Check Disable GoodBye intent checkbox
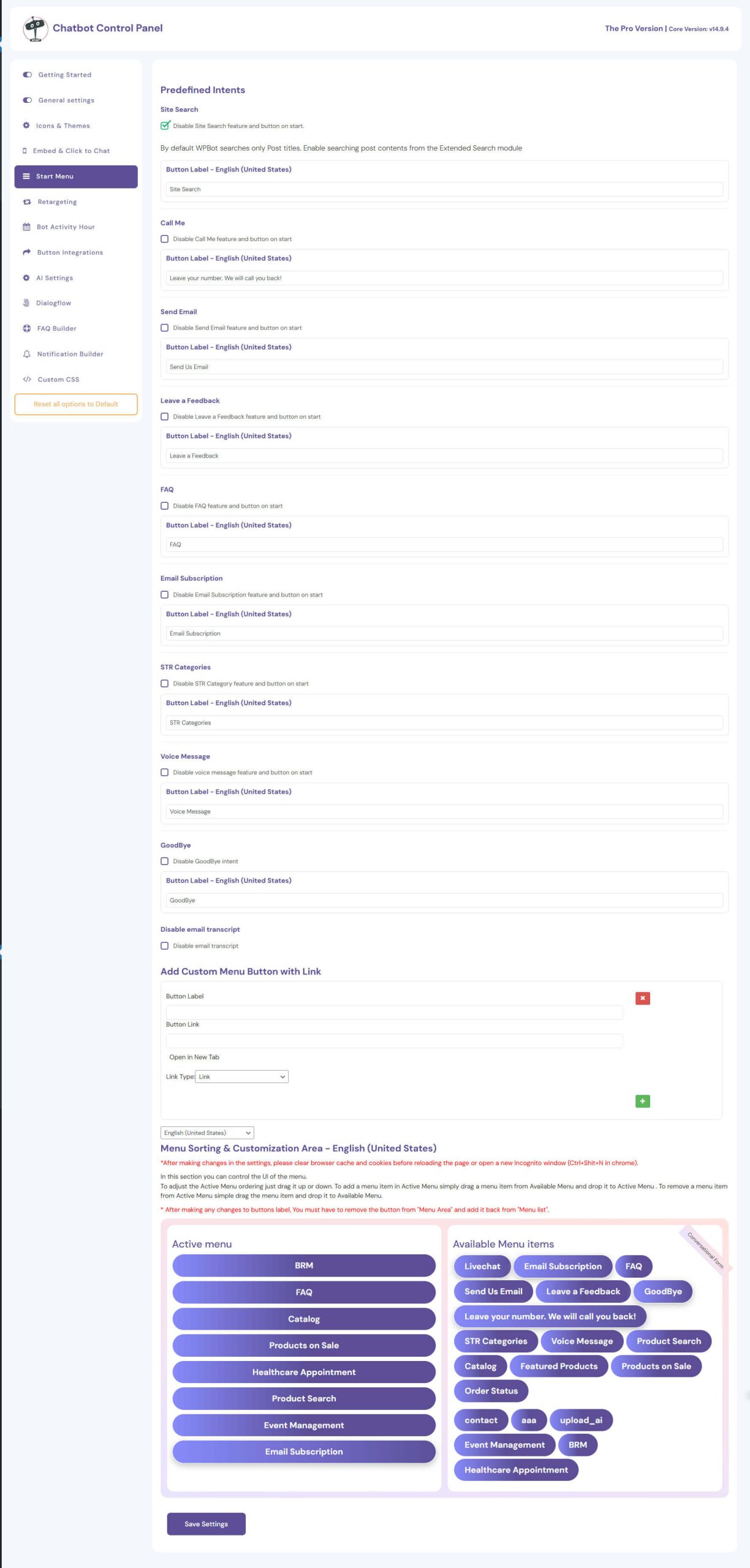Viewport: 750px width, 1568px height. point(165,862)
